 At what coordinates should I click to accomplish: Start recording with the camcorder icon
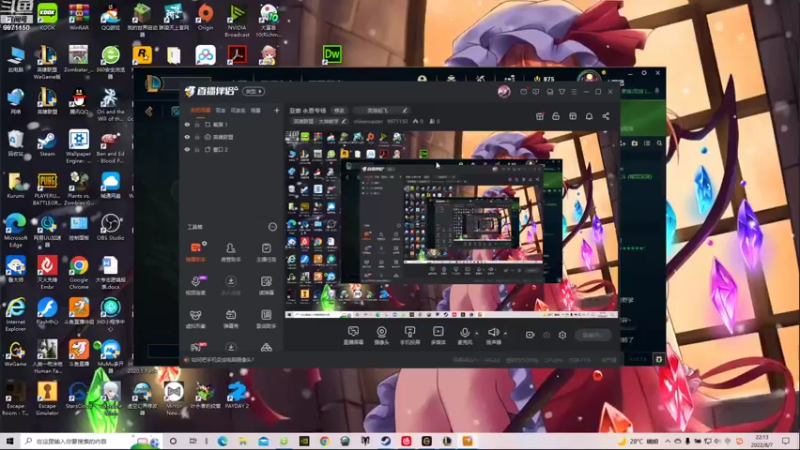pos(530,335)
